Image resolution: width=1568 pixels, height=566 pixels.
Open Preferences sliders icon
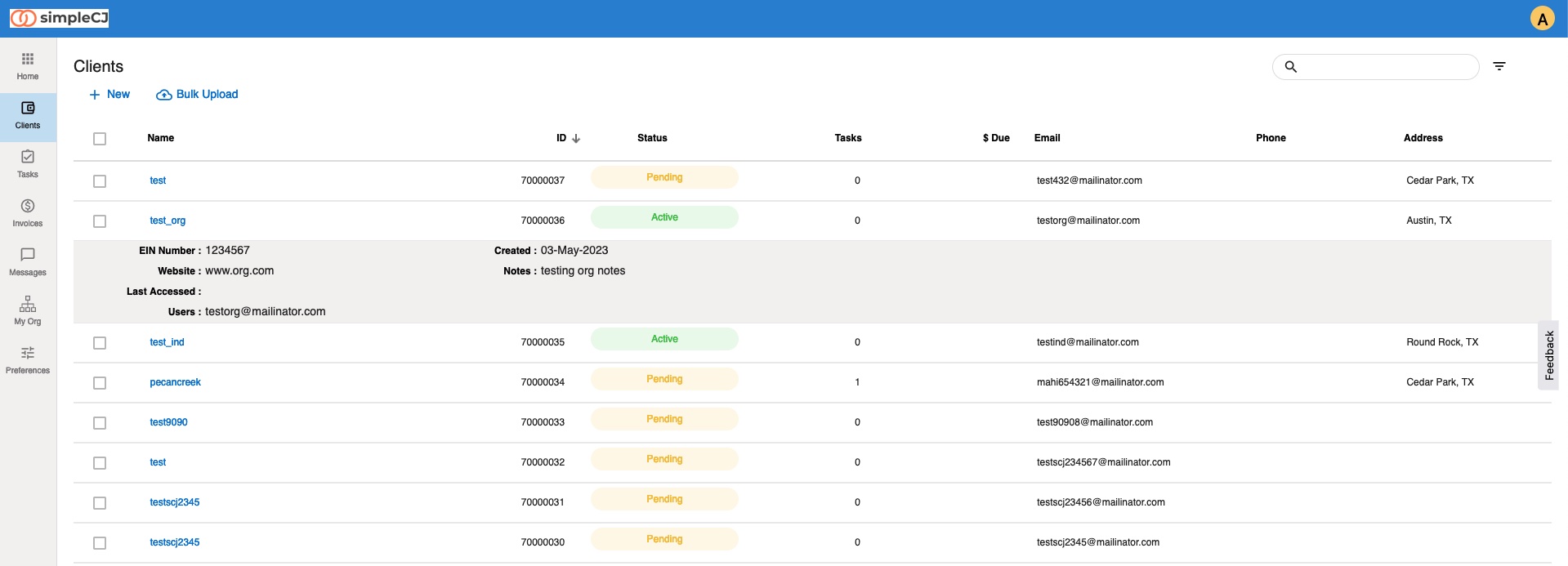pos(28,353)
